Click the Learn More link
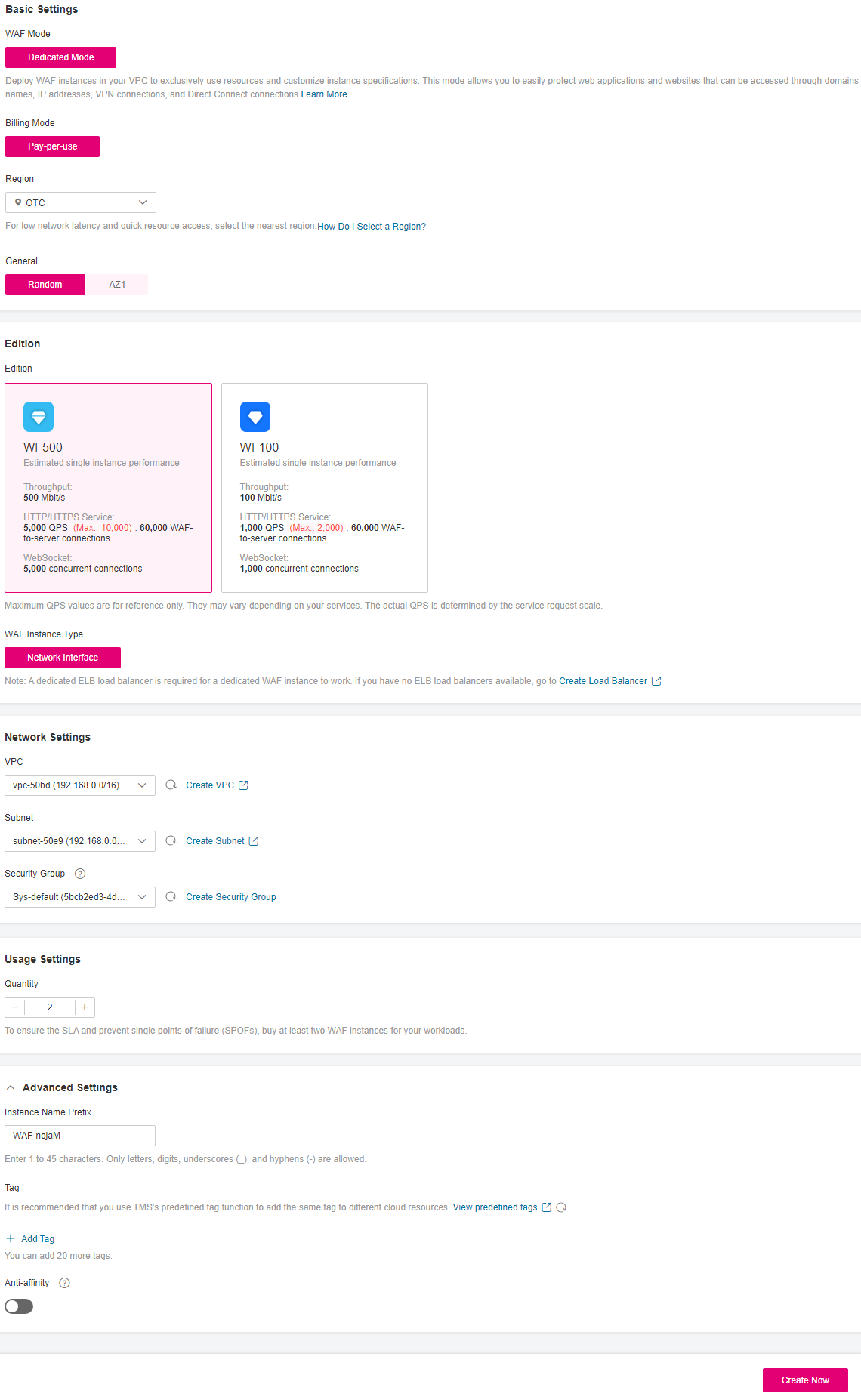 324,94
